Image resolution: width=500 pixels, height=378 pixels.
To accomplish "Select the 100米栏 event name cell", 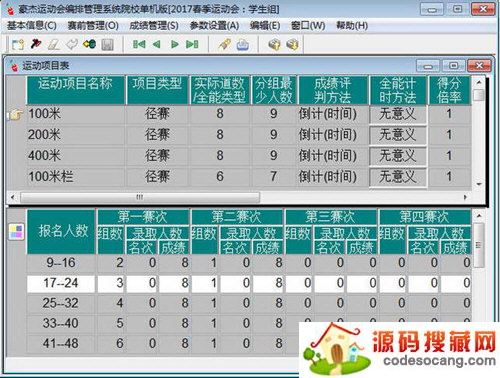I will [75, 177].
